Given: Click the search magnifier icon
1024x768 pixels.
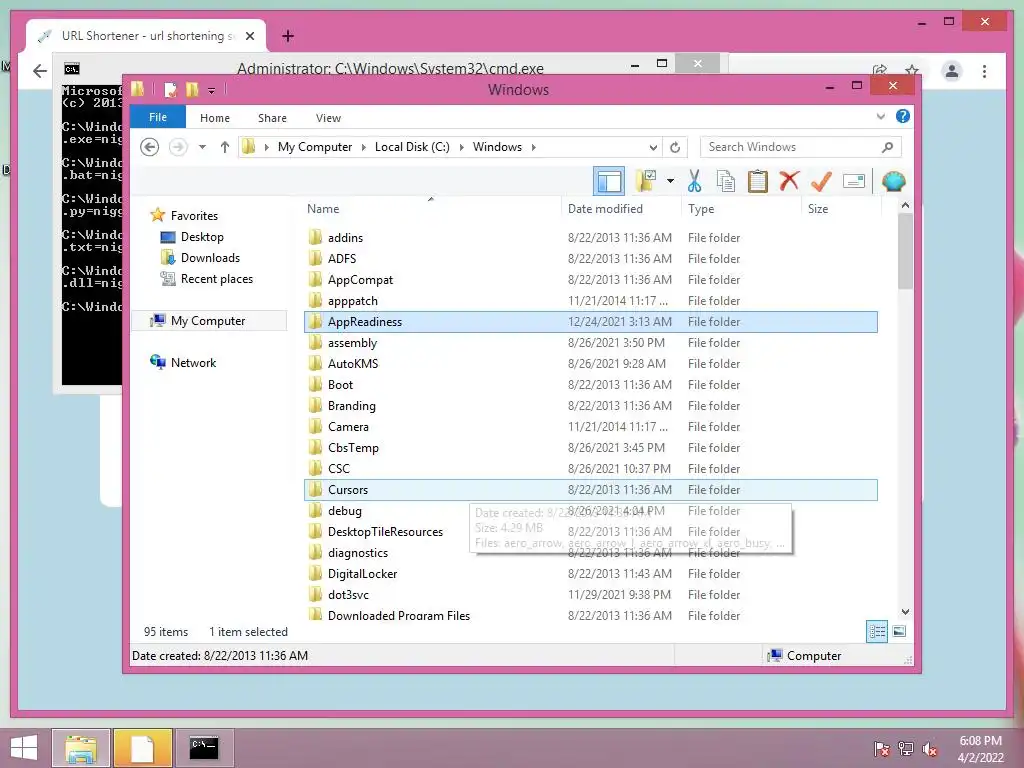Looking at the screenshot, I should 888,147.
